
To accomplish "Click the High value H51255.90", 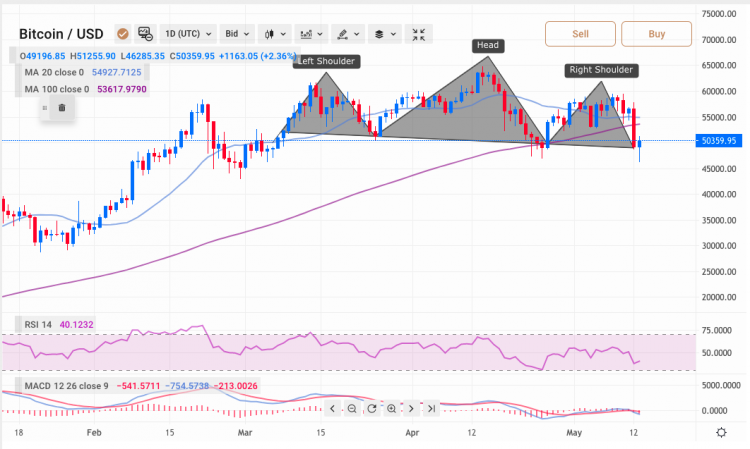I will point(93,56).
